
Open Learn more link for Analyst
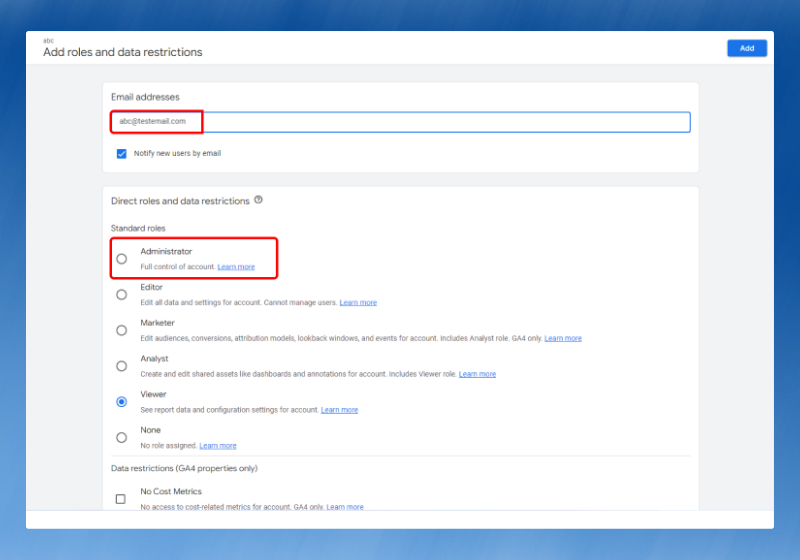click(x=477, y=374)
